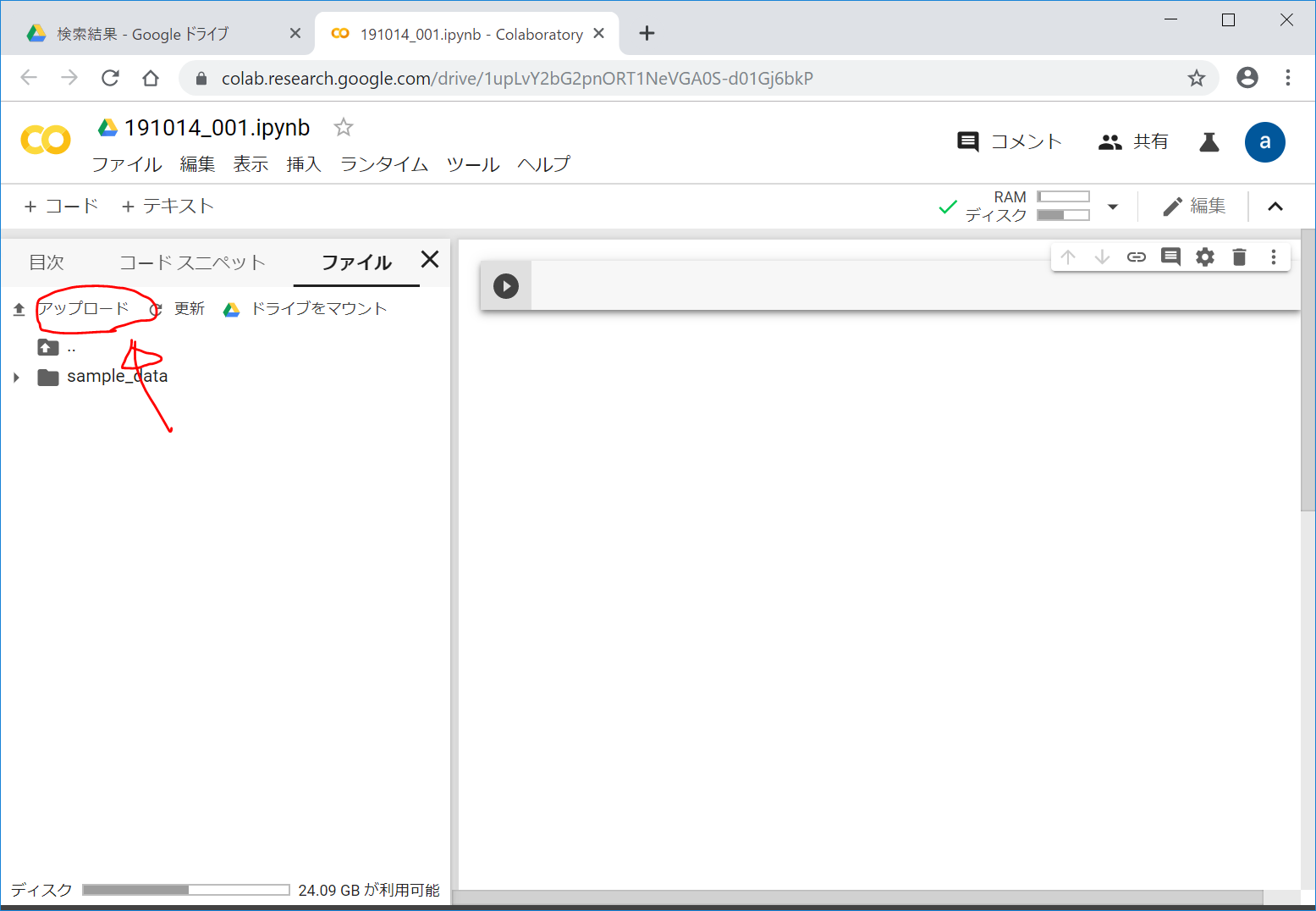
Task: Click the 共有 share button
Action: click(x=1133, y=142)
